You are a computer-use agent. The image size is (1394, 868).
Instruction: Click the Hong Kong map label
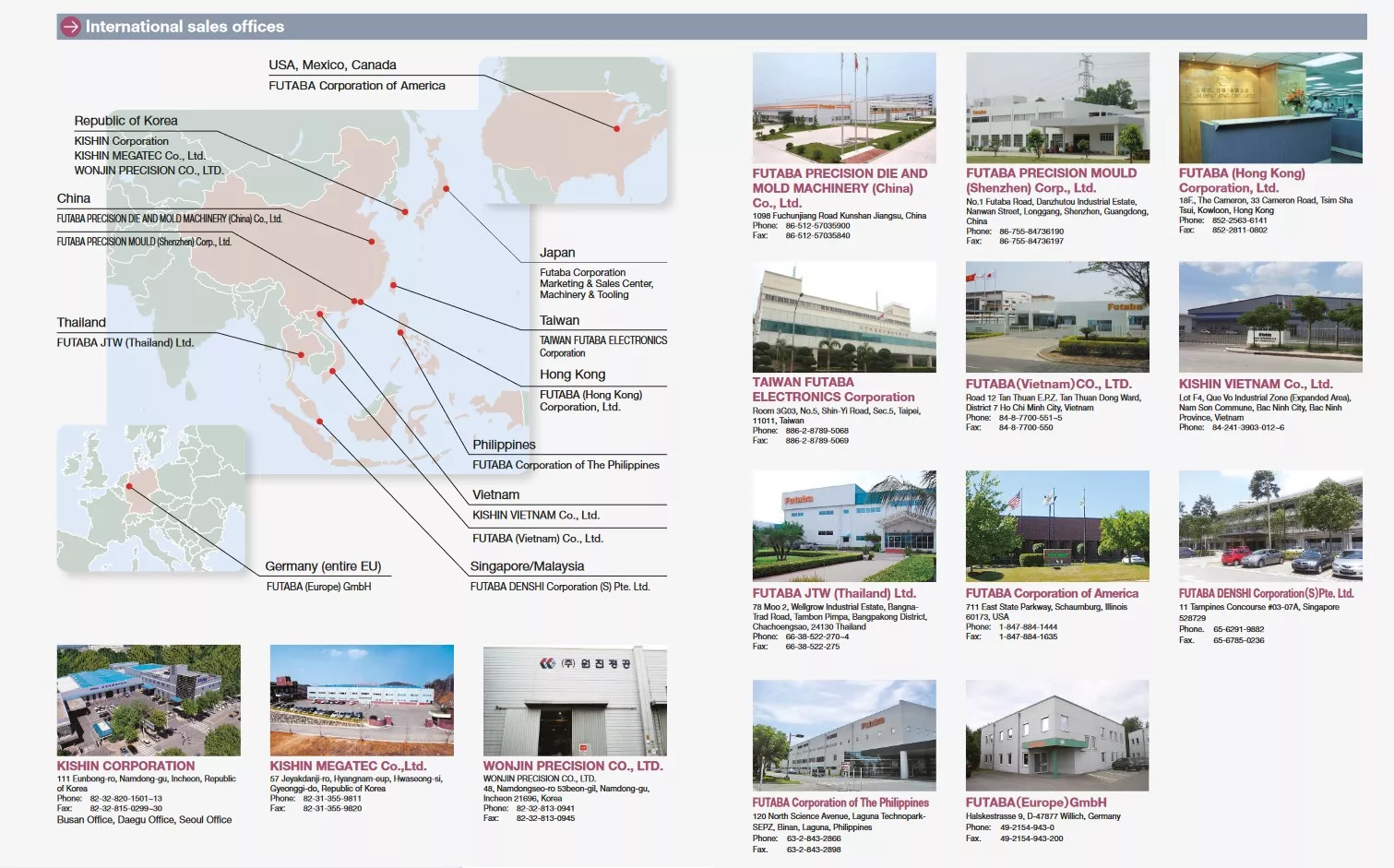(x=572, y=375)
